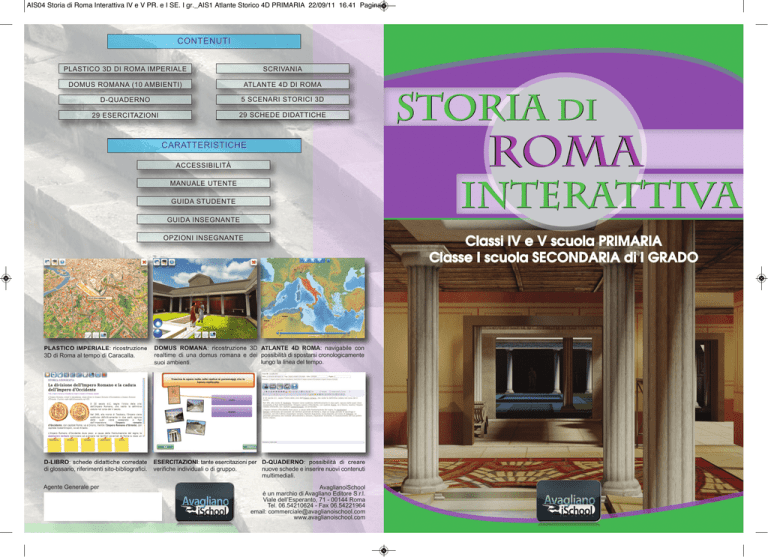Click the D-Libro coins page thumbnail
The width and height of the screenshot is (768, 557).
point(96,412)
